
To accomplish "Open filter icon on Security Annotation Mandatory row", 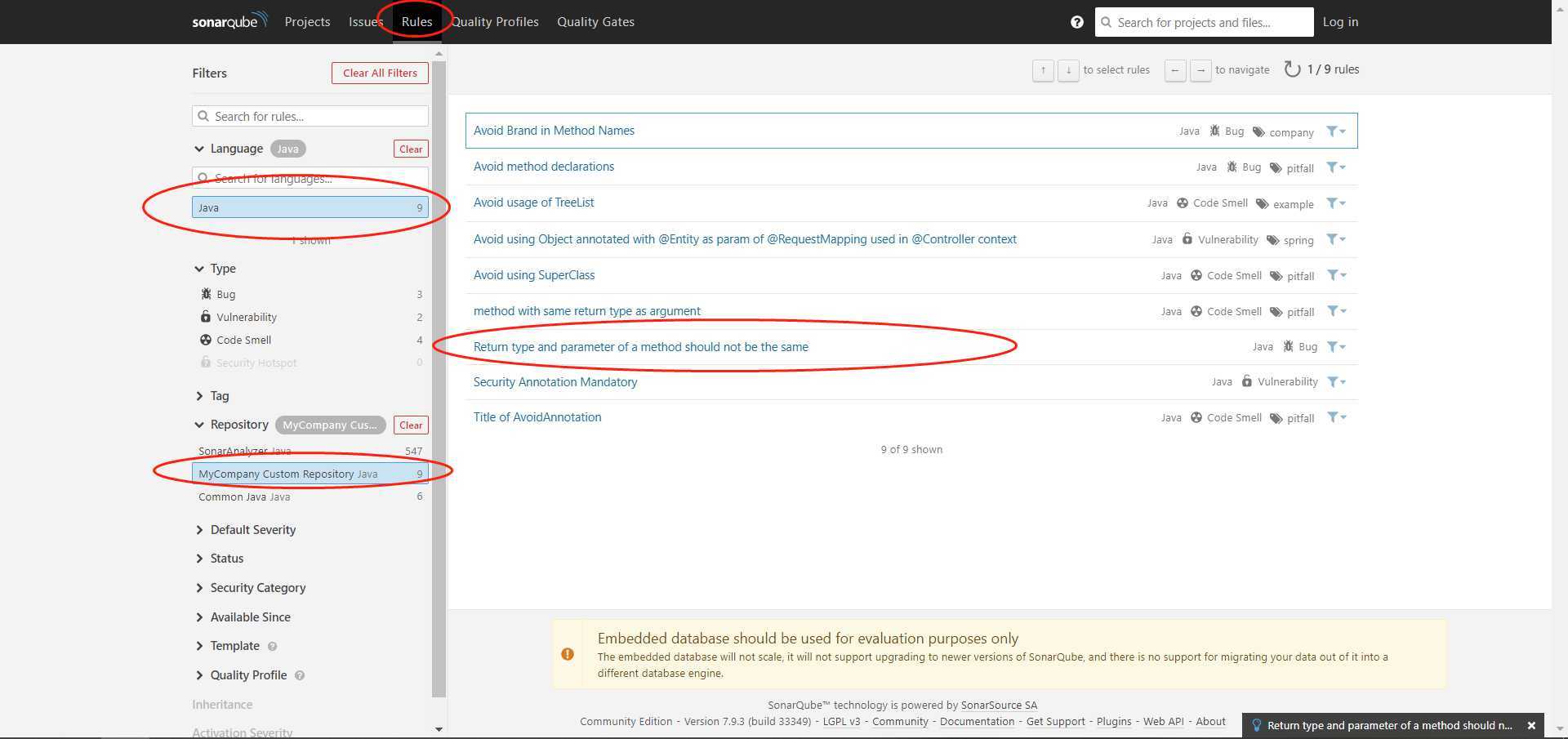I will 1336,381.
